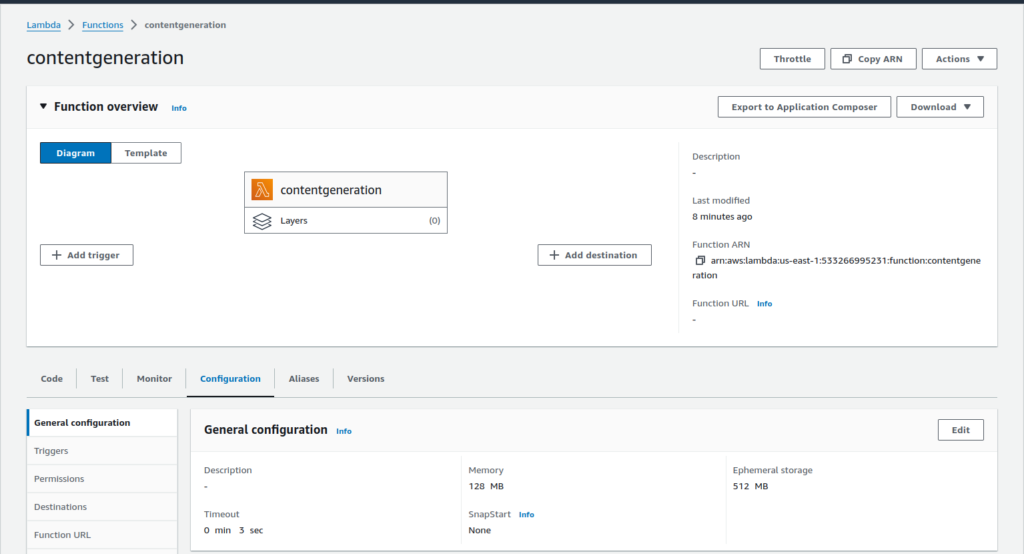The image size is (1024, 554).
Task: Open Info link next to Function overview
Action: [179, 108]
